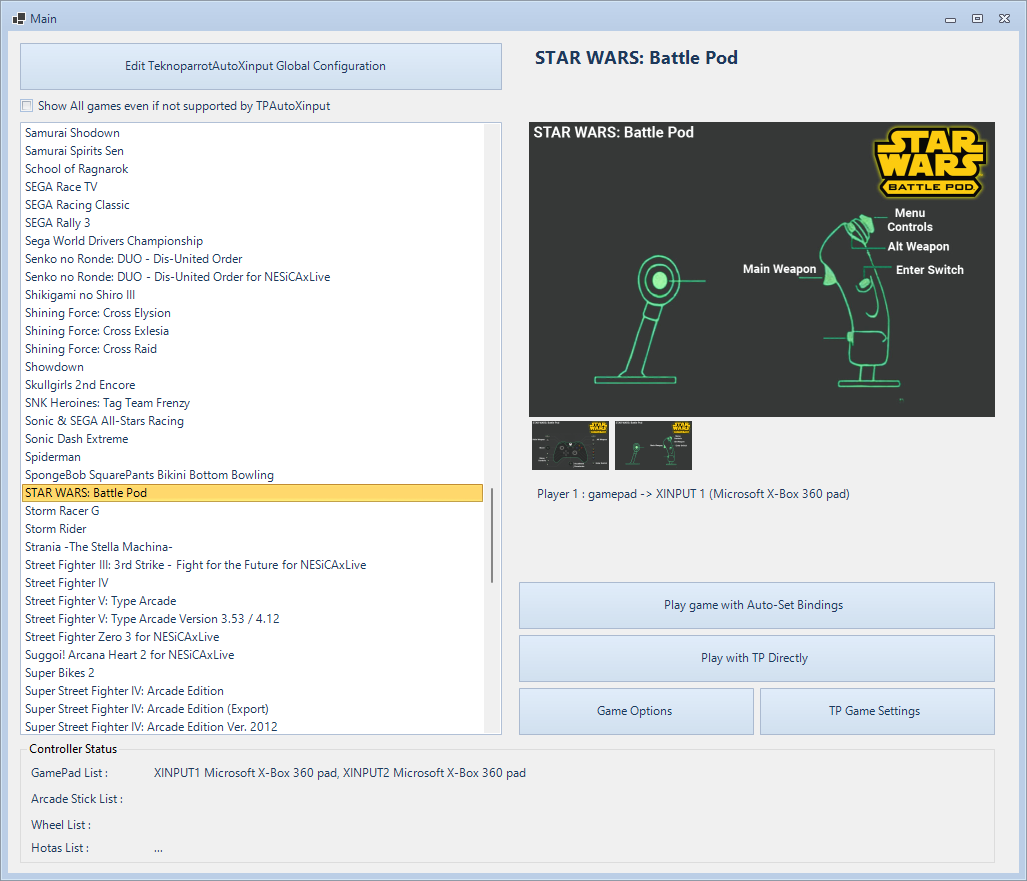The width and height of the screenshot is (1027, 881).
Task: Select Samurai Shodown in game list
Action: coord(252,133)
